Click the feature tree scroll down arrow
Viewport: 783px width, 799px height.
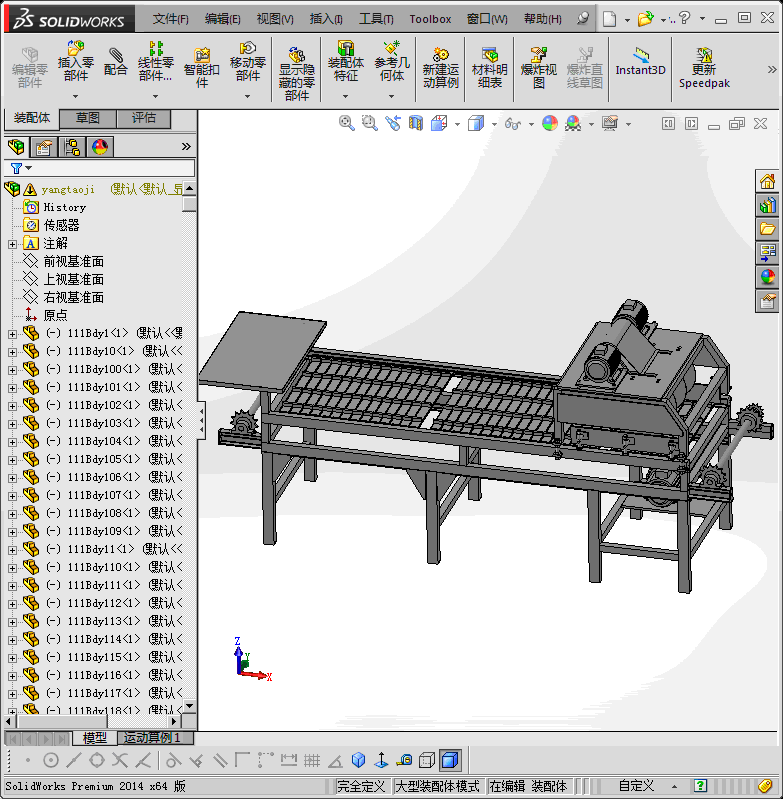point(189,706)
